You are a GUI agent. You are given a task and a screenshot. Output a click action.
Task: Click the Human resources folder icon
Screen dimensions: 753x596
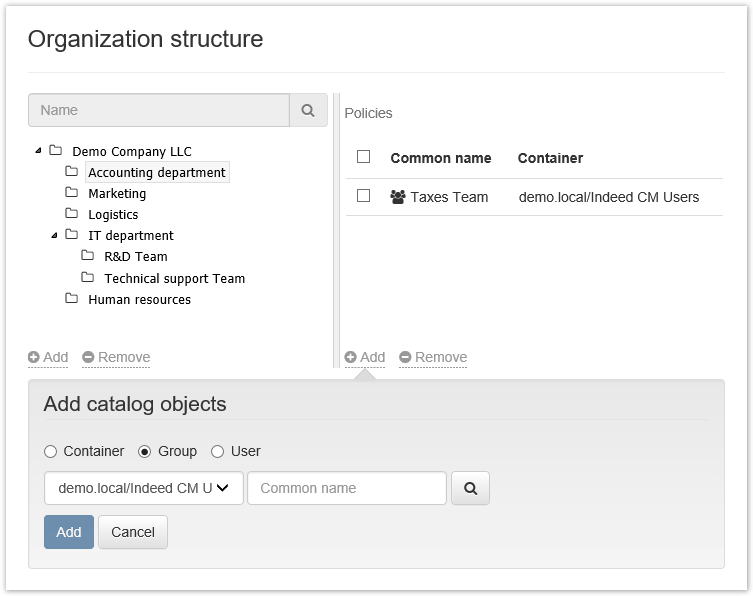coord(72,299)
